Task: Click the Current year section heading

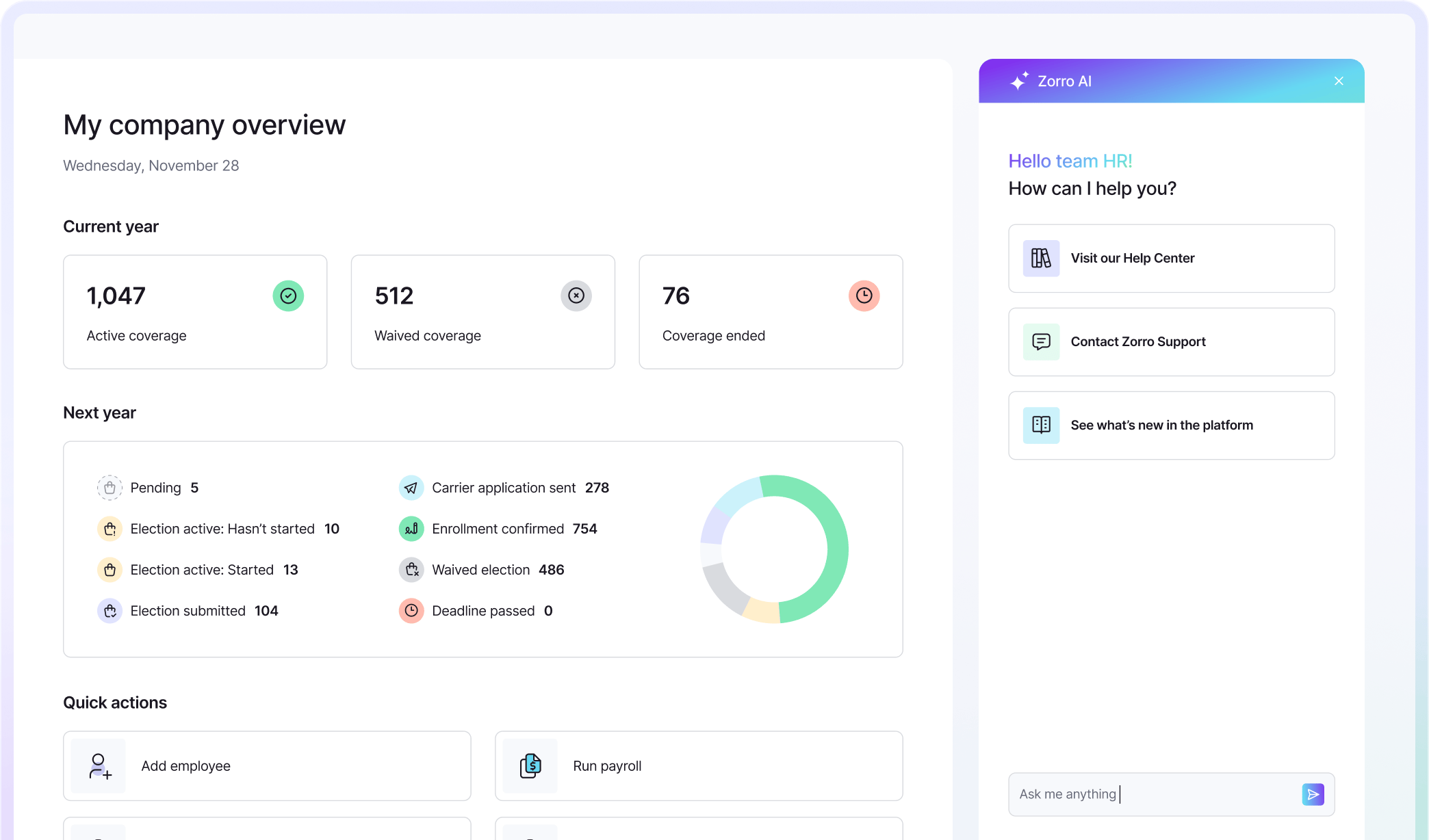Action: (111, 226)
